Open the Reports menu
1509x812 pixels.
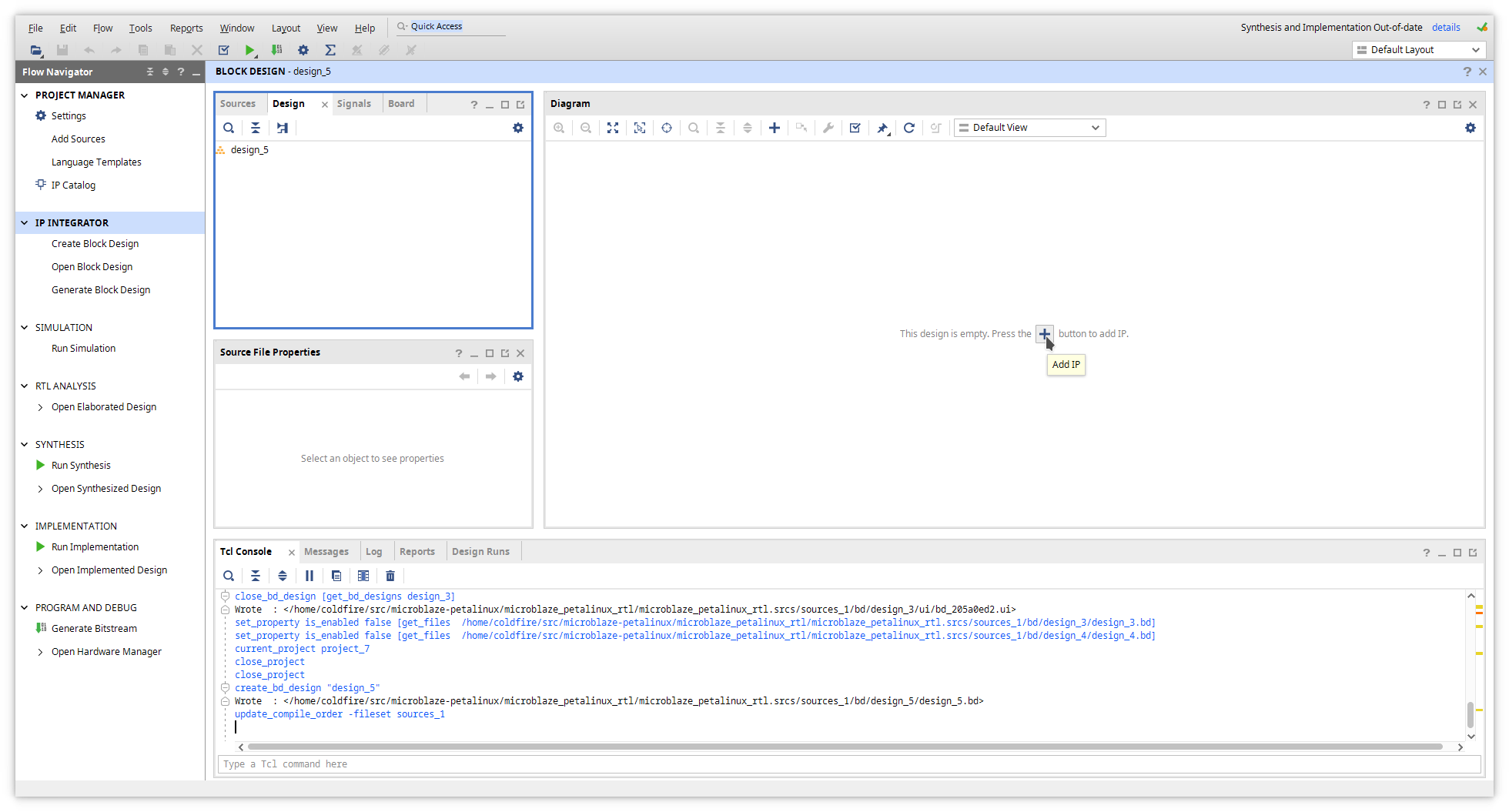[186, 28]
